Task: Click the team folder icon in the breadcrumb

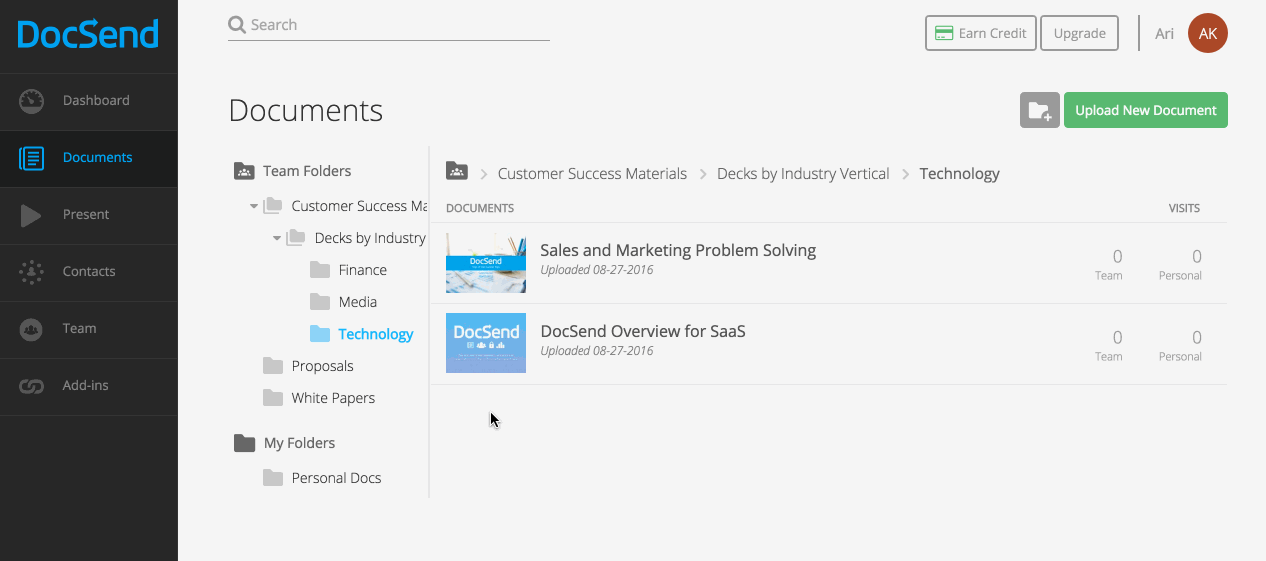Action: click(457, 171)
